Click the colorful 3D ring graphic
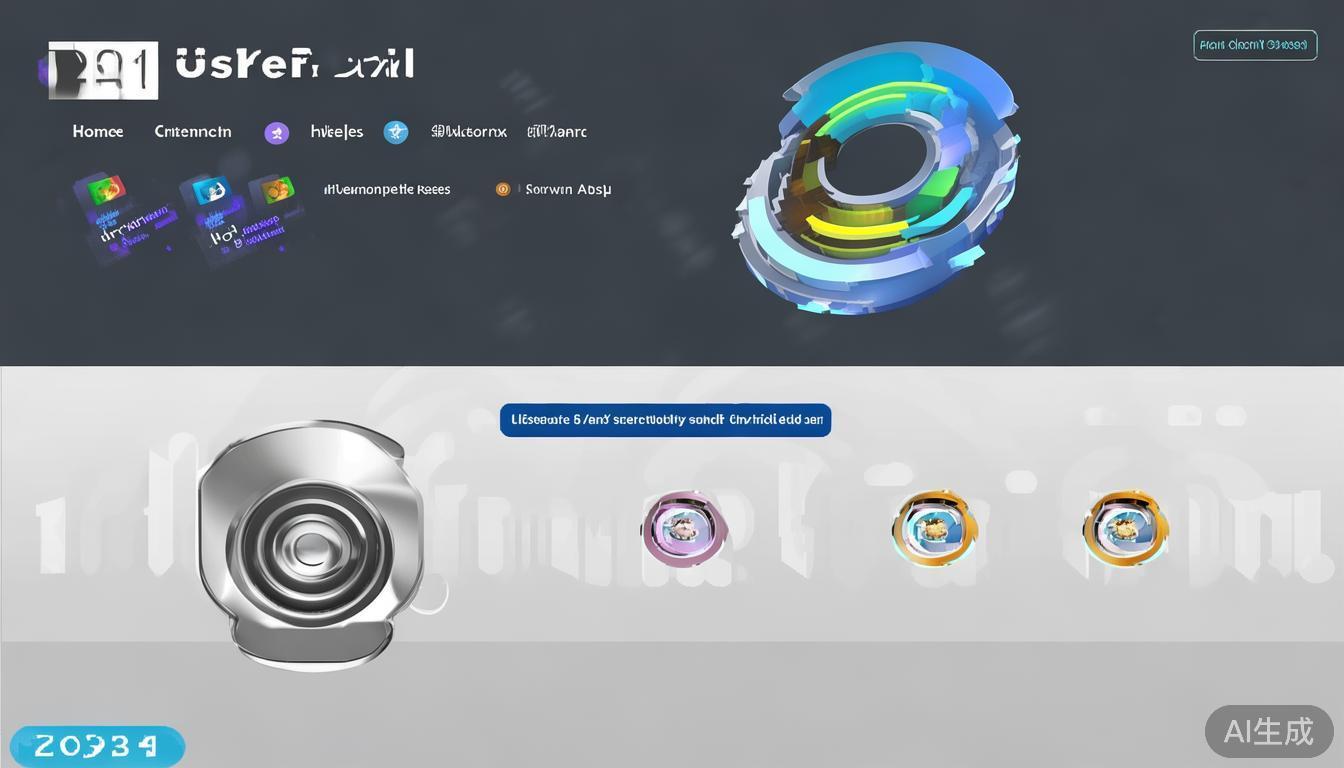The image size is (1344, 768). pyautogui.click(x=880, y=178)
